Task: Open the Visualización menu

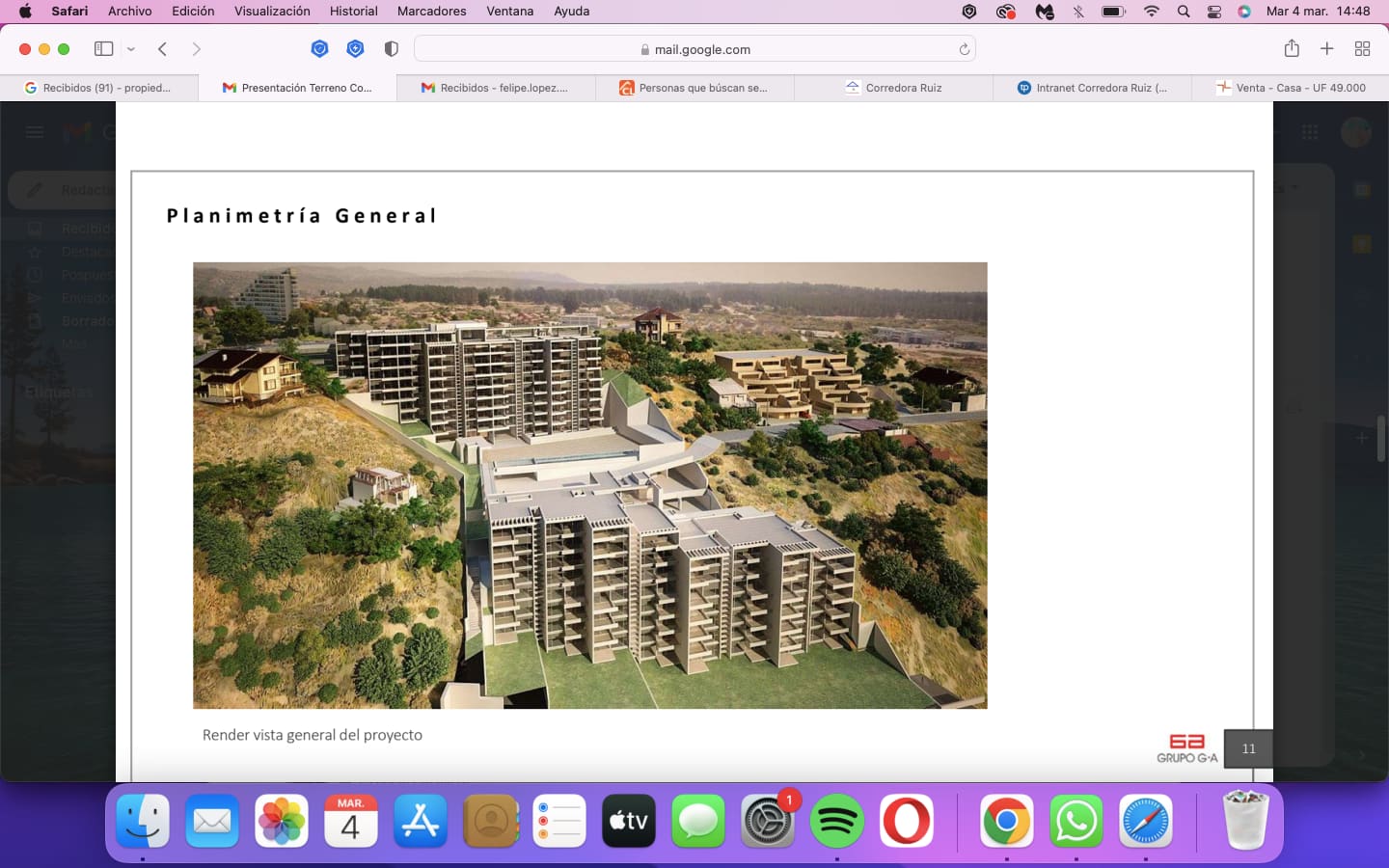Action: pyautogui.click(x=272, y=12)
